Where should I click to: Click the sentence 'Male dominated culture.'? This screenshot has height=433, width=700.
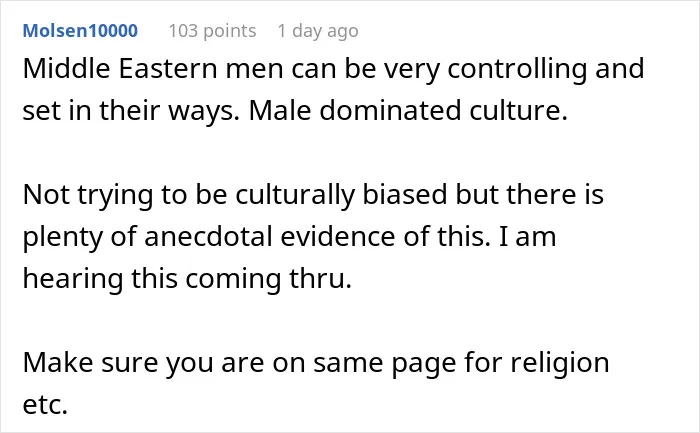[x=408, y=110]
